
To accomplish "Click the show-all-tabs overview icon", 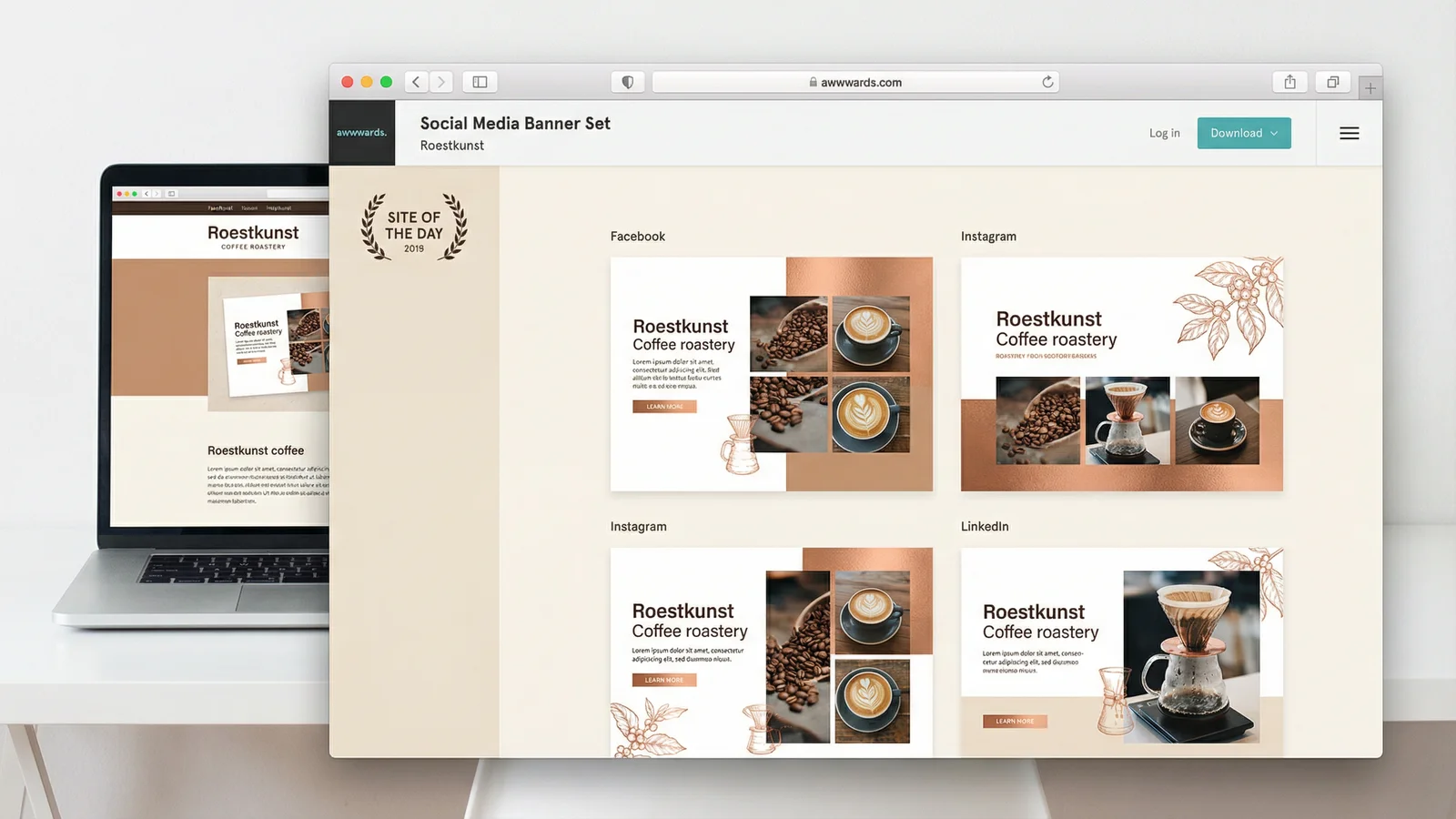I will pyautogui.click(x=1332, y=81).
